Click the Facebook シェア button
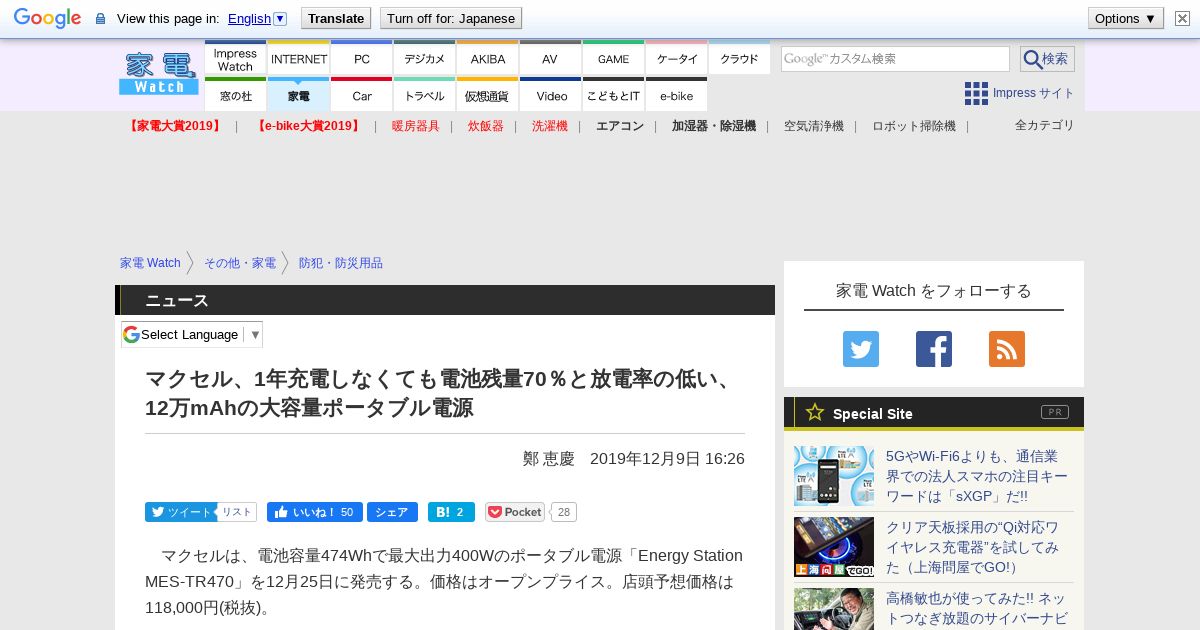 pos(392,512)
